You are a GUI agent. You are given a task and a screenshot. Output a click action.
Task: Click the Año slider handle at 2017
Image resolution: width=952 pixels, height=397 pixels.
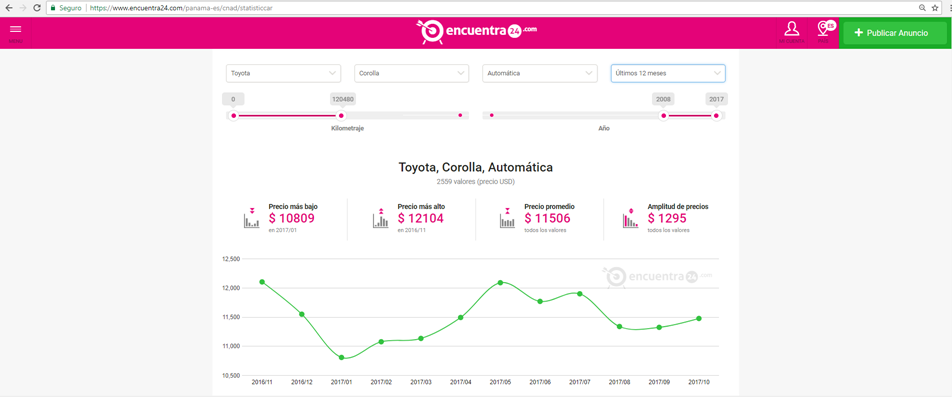click(716, 115)
